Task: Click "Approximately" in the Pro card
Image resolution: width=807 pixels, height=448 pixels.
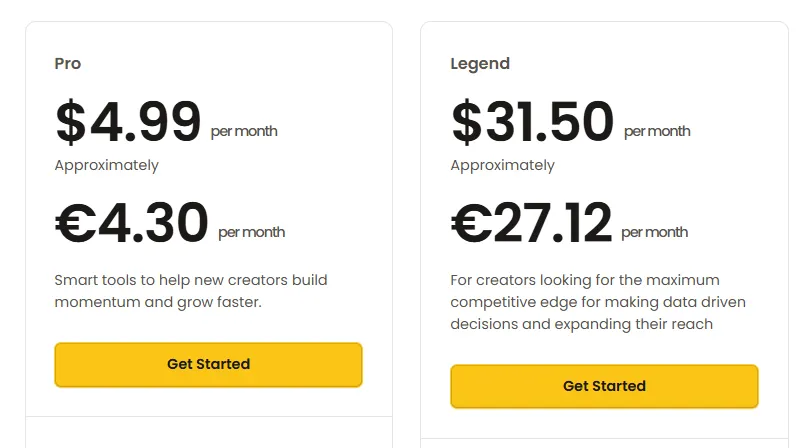Action: [x=106, y=165]
